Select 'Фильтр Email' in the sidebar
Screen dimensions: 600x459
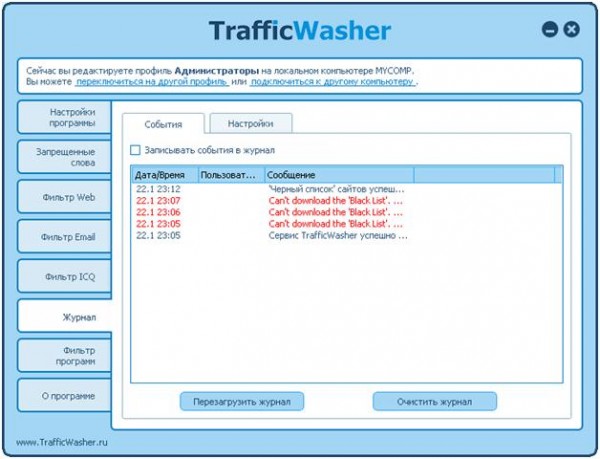tap(64, 237)
